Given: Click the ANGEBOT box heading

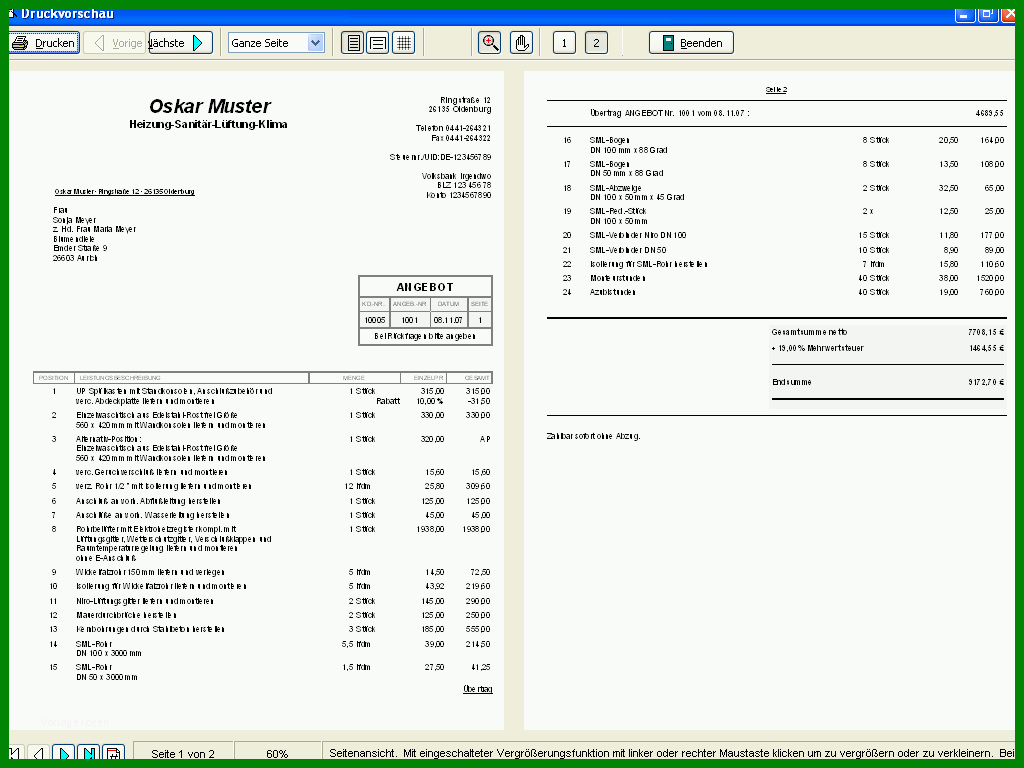Looking at the screenshot, I should coord(424,287).
